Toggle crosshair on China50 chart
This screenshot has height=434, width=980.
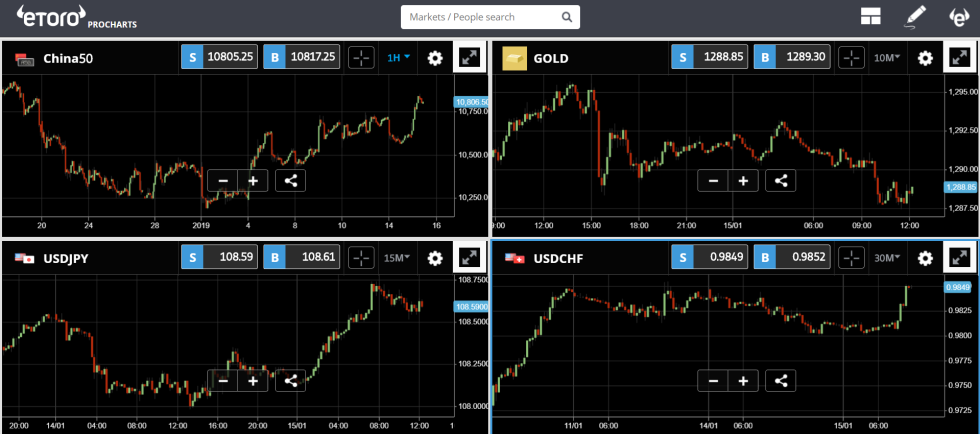[362, 58]
